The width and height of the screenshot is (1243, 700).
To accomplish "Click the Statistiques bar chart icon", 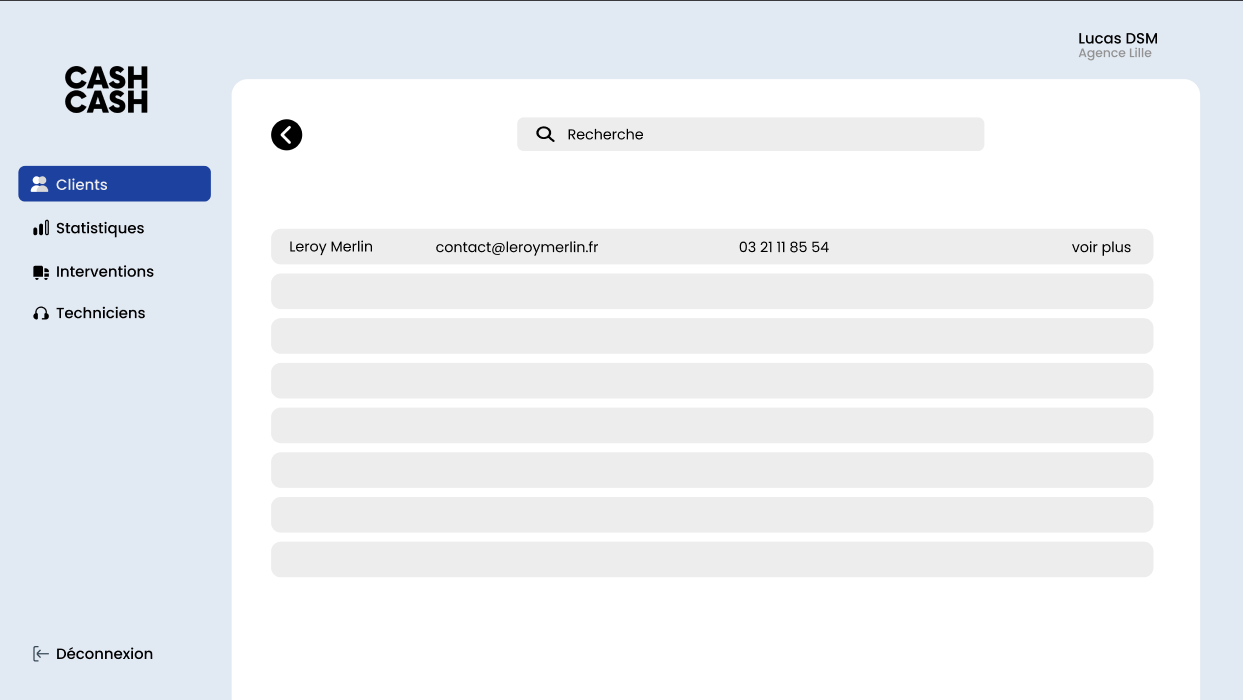I will (41, 228).
